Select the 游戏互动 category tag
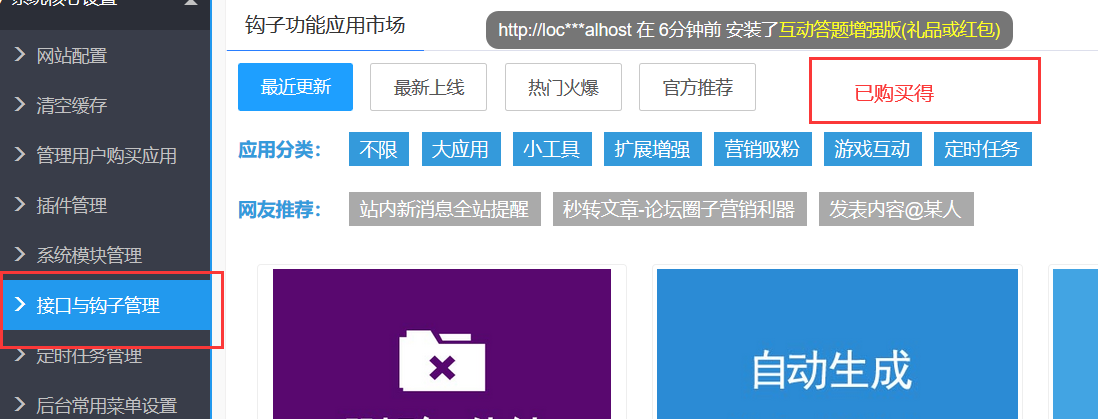Viewport: 1098px width, 419px height. click(872, 150)
